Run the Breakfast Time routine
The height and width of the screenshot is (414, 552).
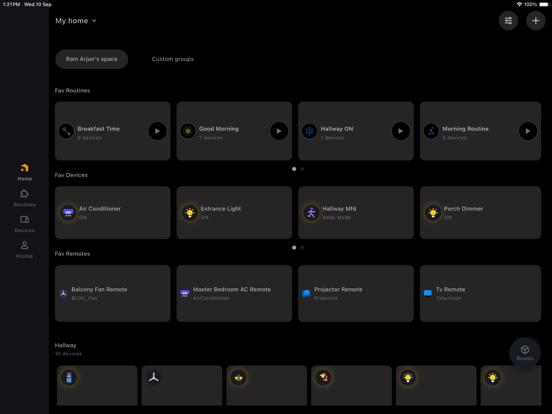pos(157,131)
